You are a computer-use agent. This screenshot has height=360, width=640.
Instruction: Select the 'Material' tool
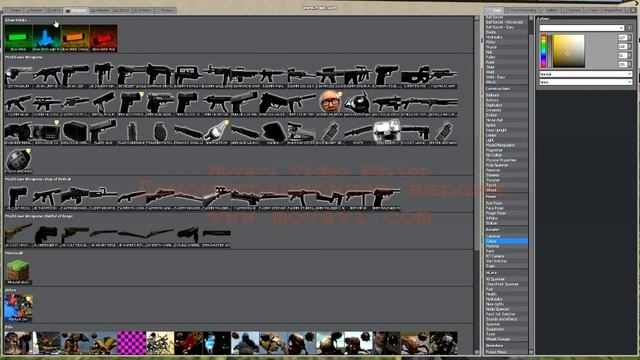(x=506, y=246)
